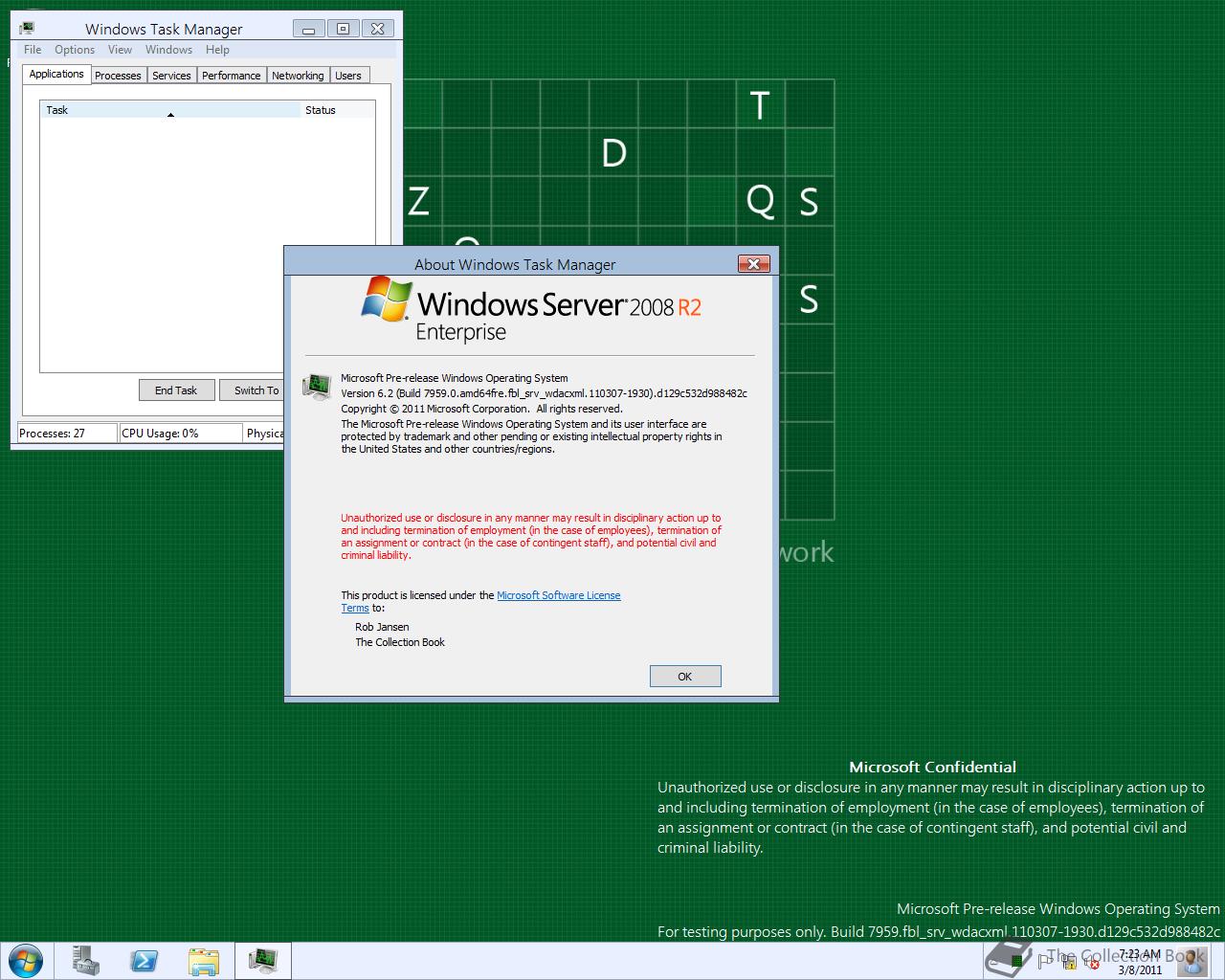Switch to the Processes tab
Image resolution: width=1225 pixels, height=980 pixels.
118,76
